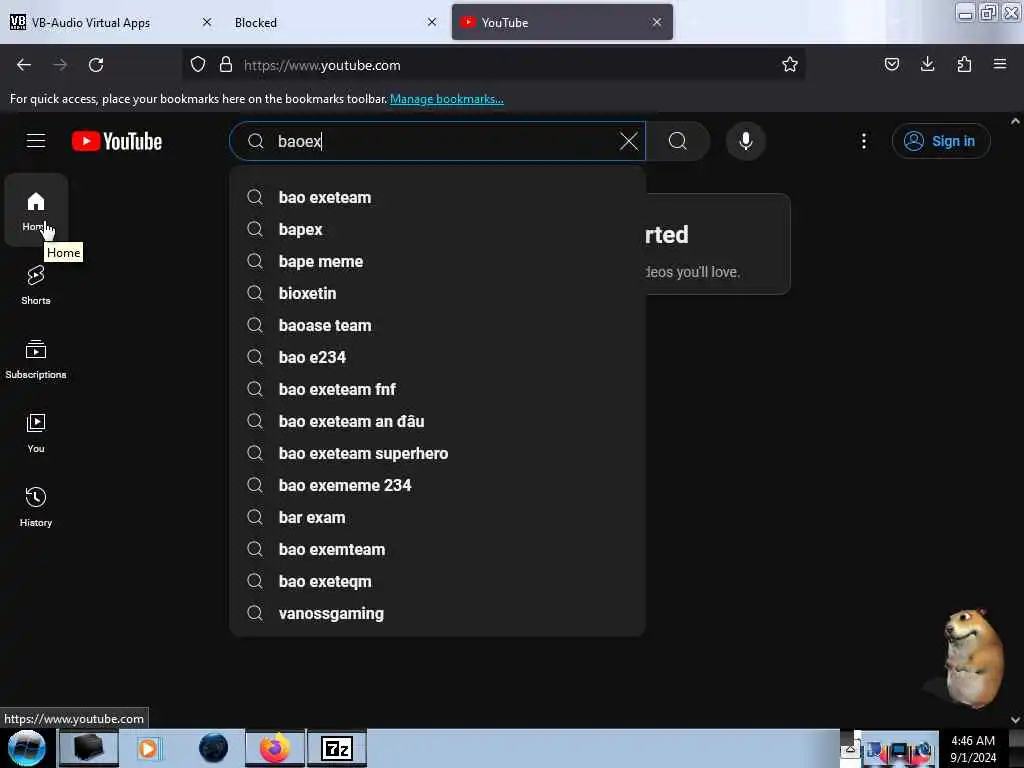The image size is (1024, 768).
Task: Select suggestion 'bape meme'
Action: coord(437,261)
